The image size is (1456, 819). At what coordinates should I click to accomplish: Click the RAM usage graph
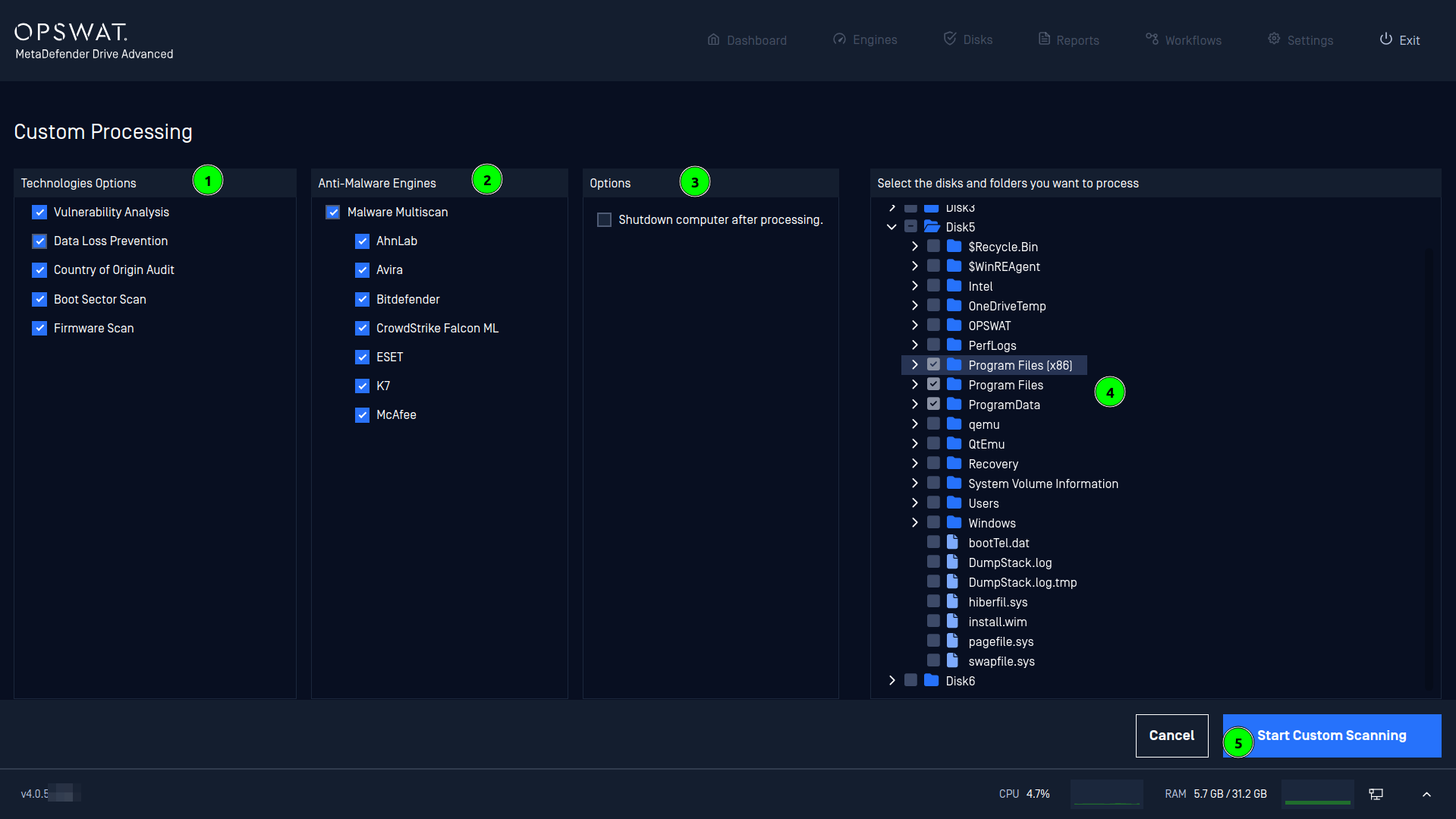point(1318,794)
